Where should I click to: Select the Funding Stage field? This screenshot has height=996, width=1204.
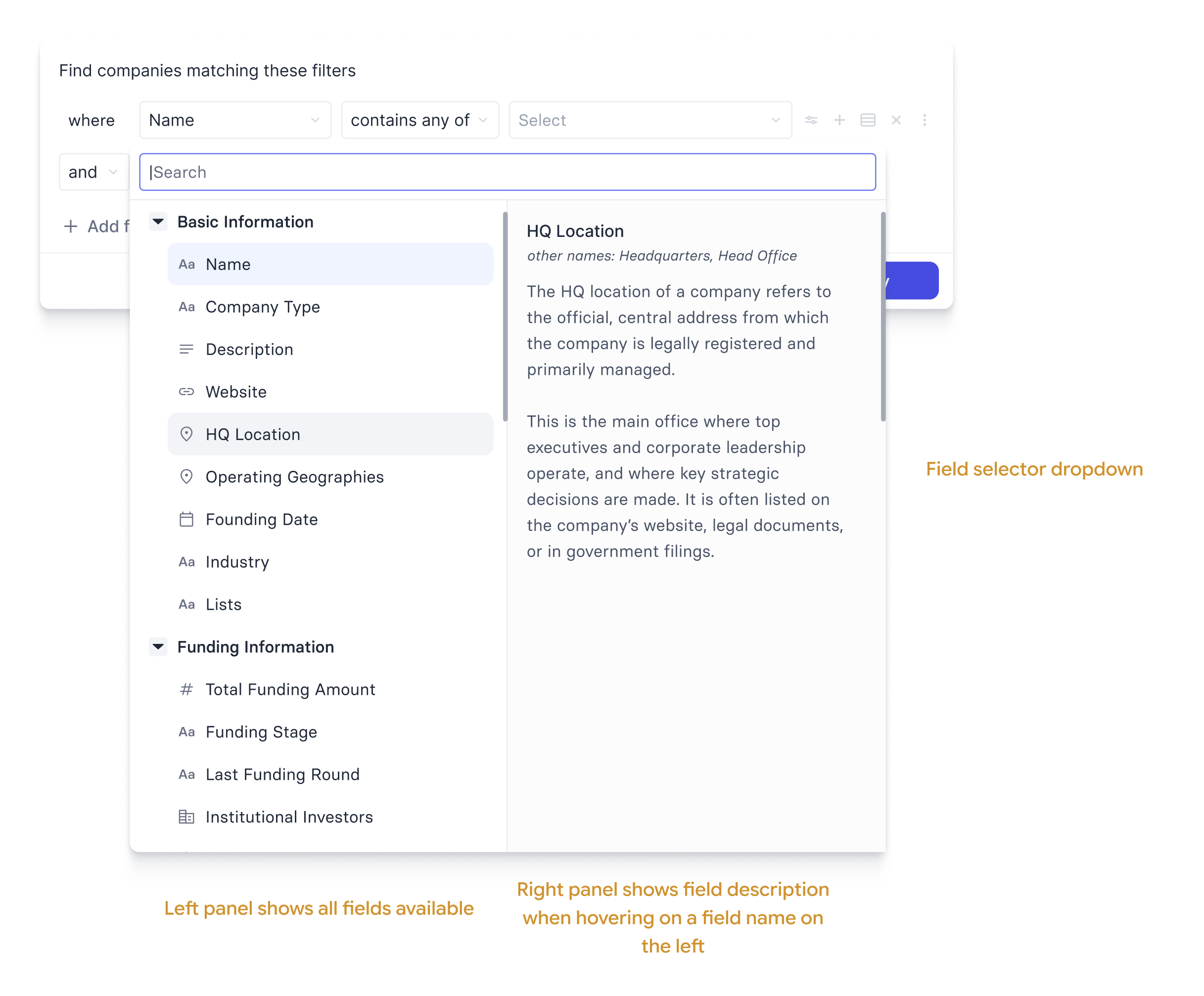(x=330, y=732)
